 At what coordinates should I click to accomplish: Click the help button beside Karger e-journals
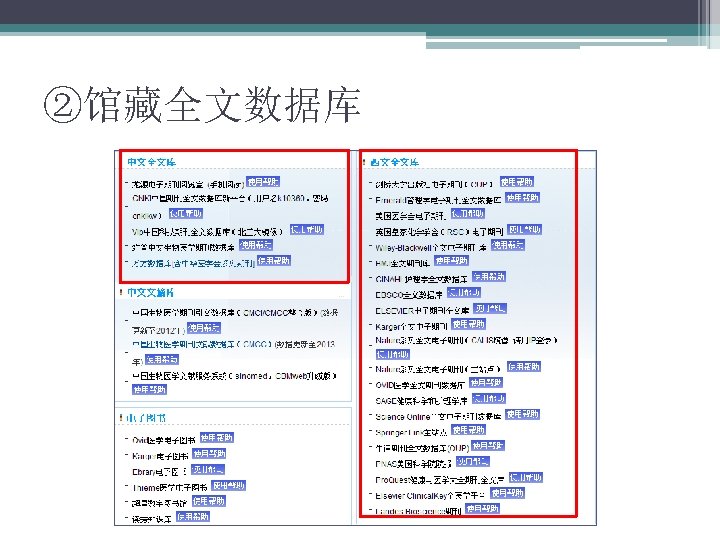468,324
